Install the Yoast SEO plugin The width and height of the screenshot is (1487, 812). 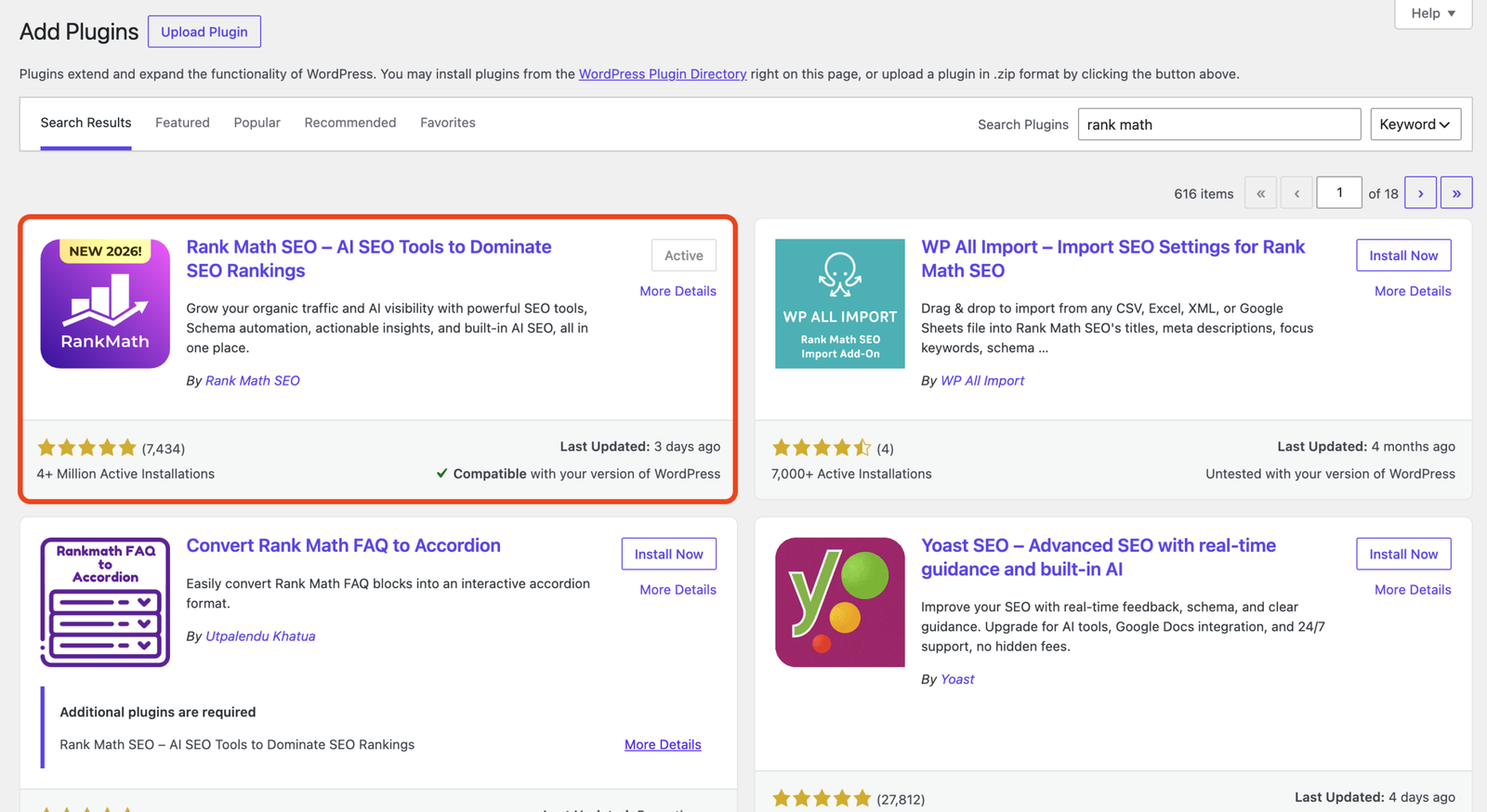pos(1403,554)
